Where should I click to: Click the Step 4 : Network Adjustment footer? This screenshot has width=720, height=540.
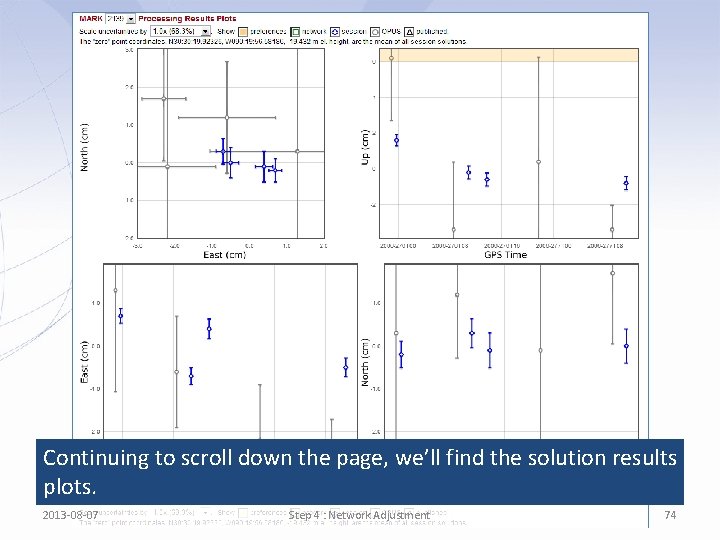tap(359, 515)
